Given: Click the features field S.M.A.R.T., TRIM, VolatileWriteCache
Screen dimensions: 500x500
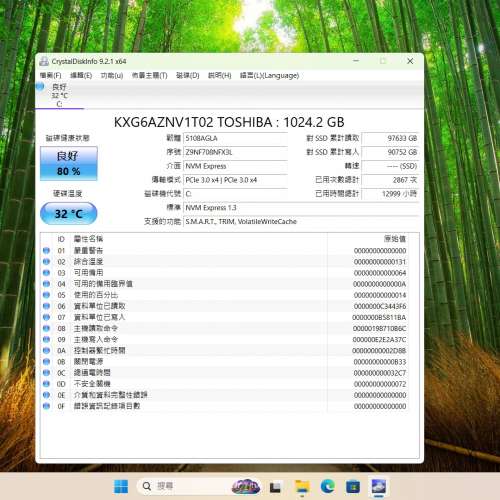Looking at the screenshot, I should pyautogui.click(x=301, y=222).
